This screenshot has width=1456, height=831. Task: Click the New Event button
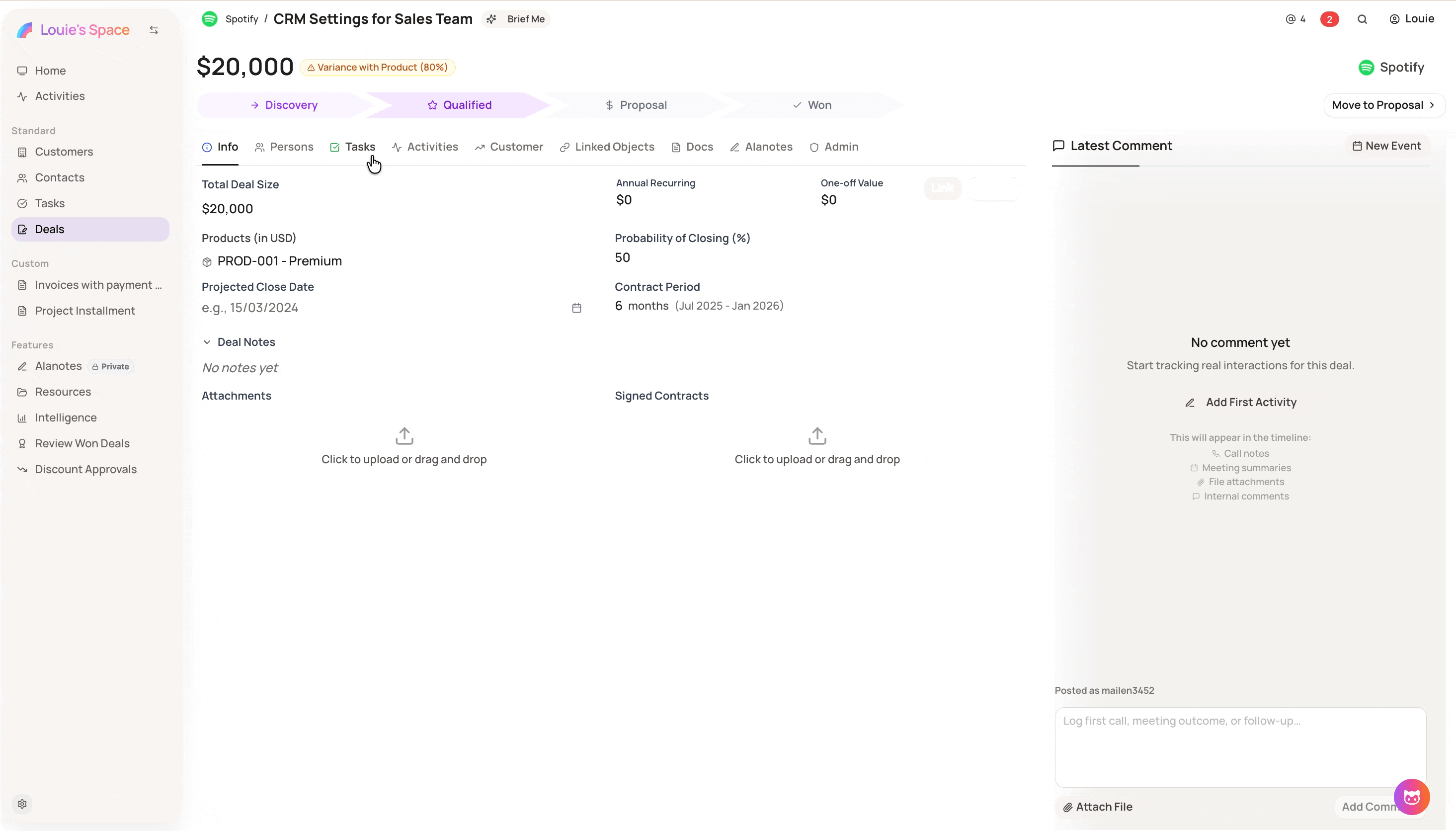(x=1386, y=146)
